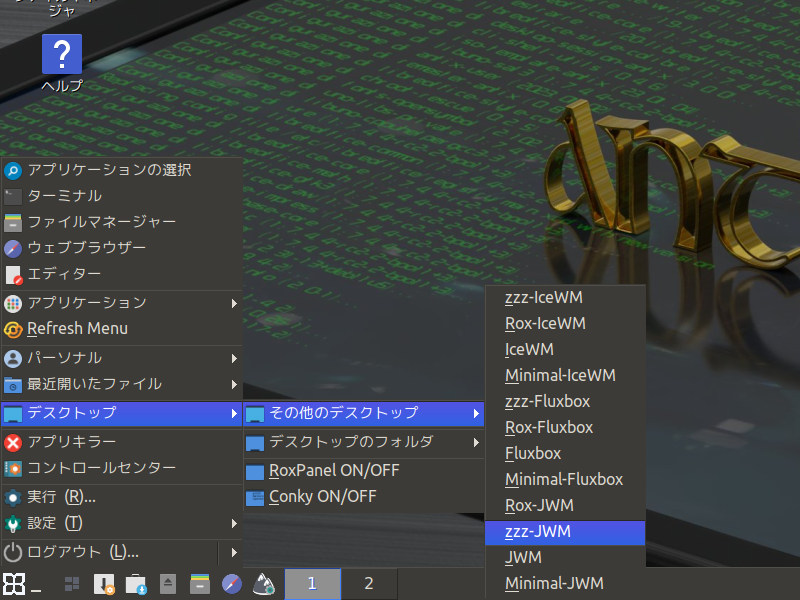Image resolution: width=800 pixels, height=600 pixels.
Task: Click the orange icon beside Refresh Menu
Action: 13,330
